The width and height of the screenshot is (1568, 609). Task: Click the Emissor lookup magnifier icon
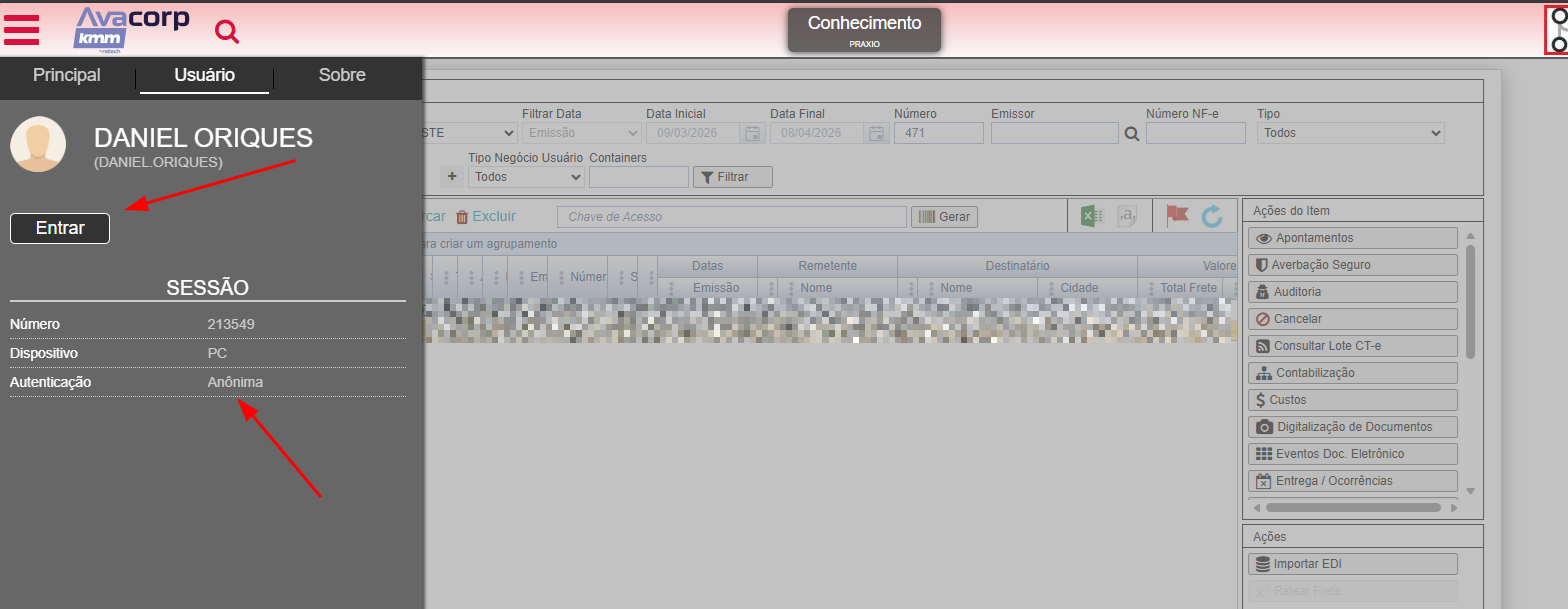coord(1132,134)
